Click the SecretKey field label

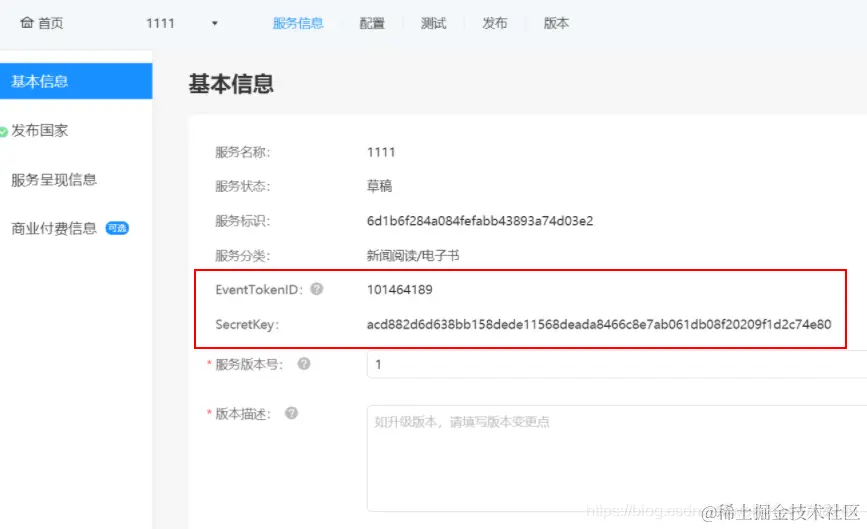tap(247, 324)
